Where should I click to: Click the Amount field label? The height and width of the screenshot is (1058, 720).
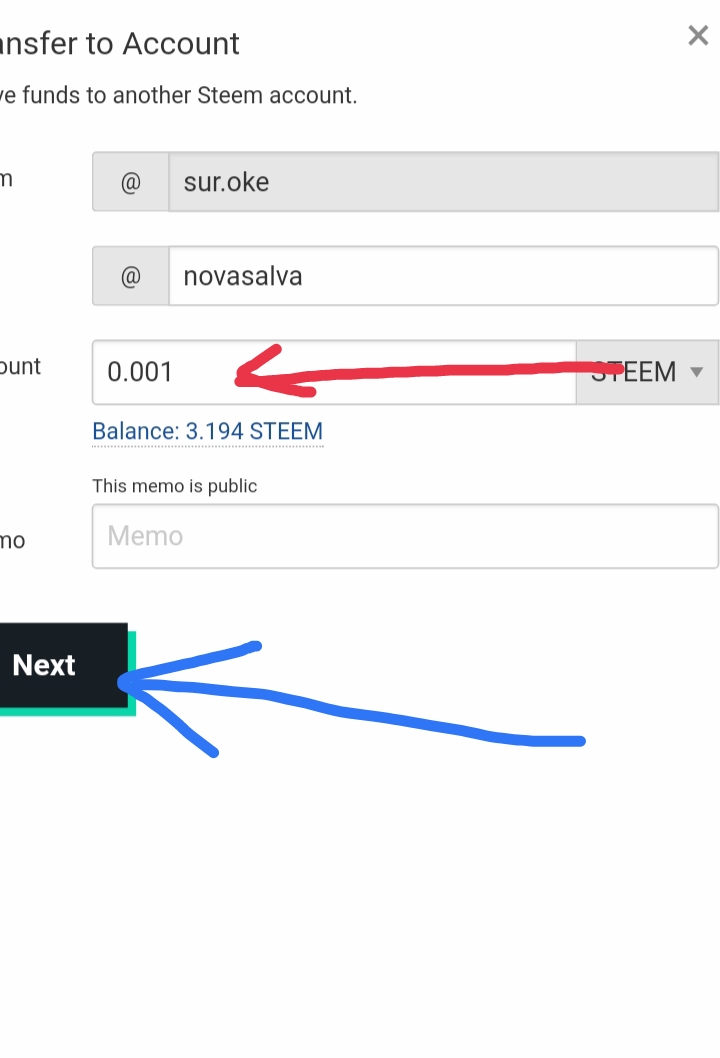(20, 366)
